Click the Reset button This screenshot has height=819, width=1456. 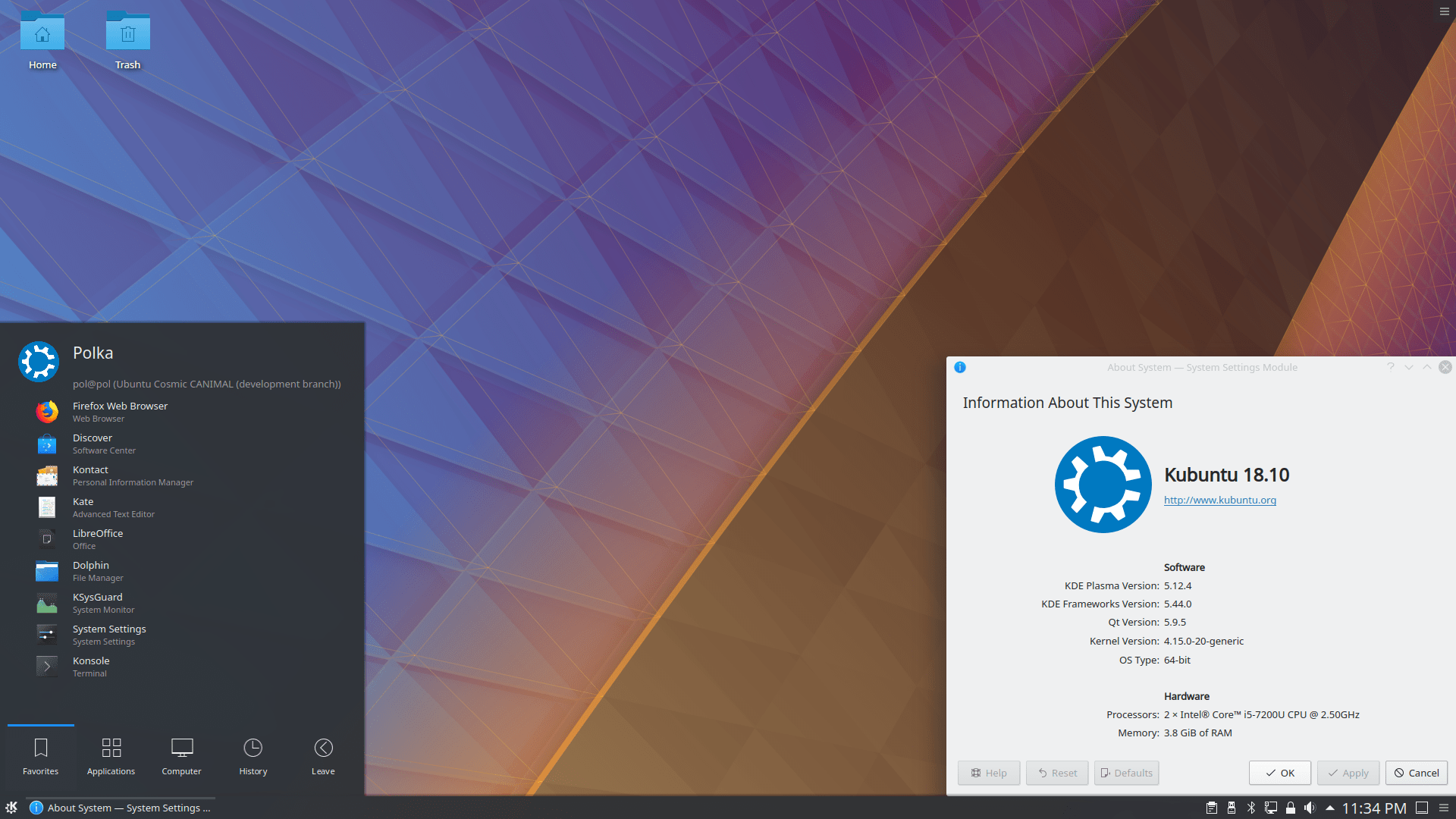point(1057,773)
